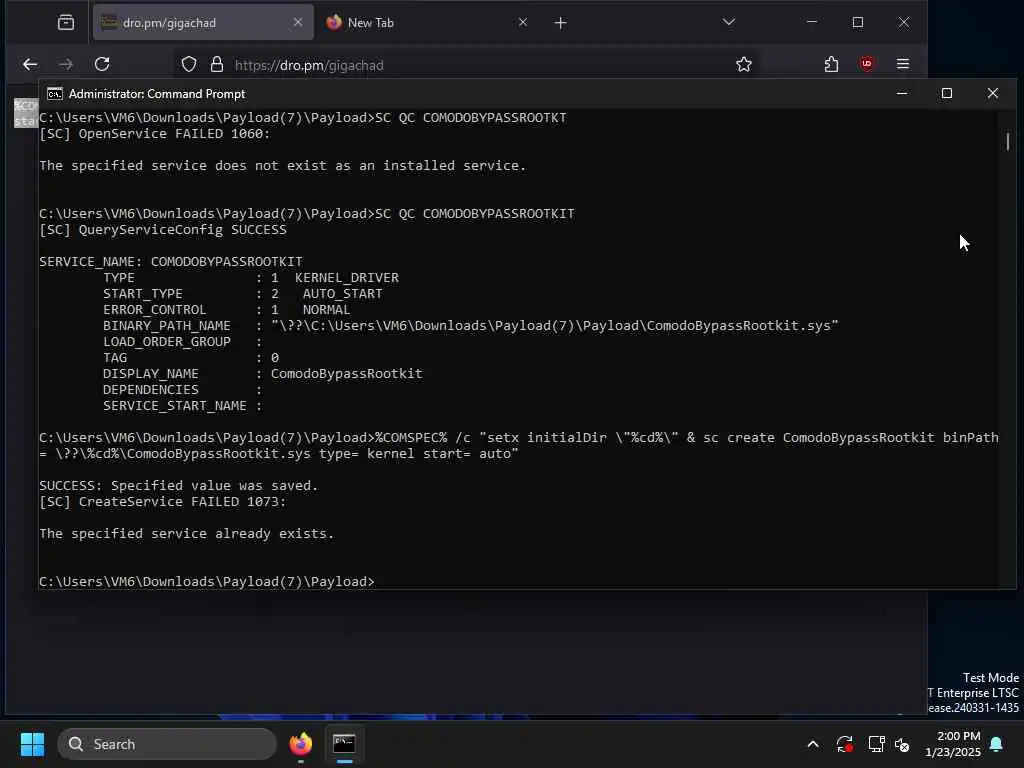Open muted volume tray icon
The width and height of the screenshot is (1024, 768).
[x=903, y=744]
